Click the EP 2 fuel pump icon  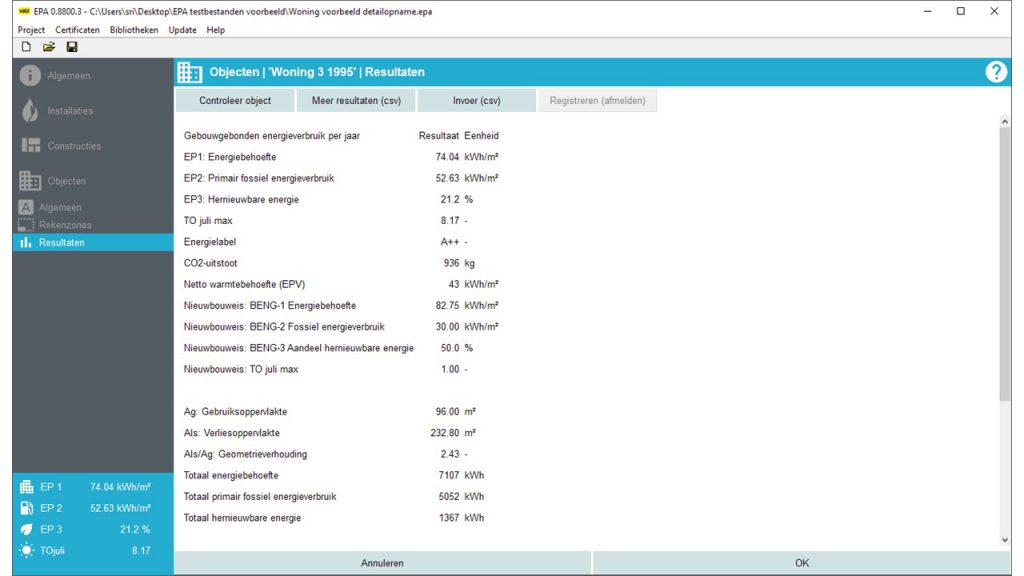26,508
